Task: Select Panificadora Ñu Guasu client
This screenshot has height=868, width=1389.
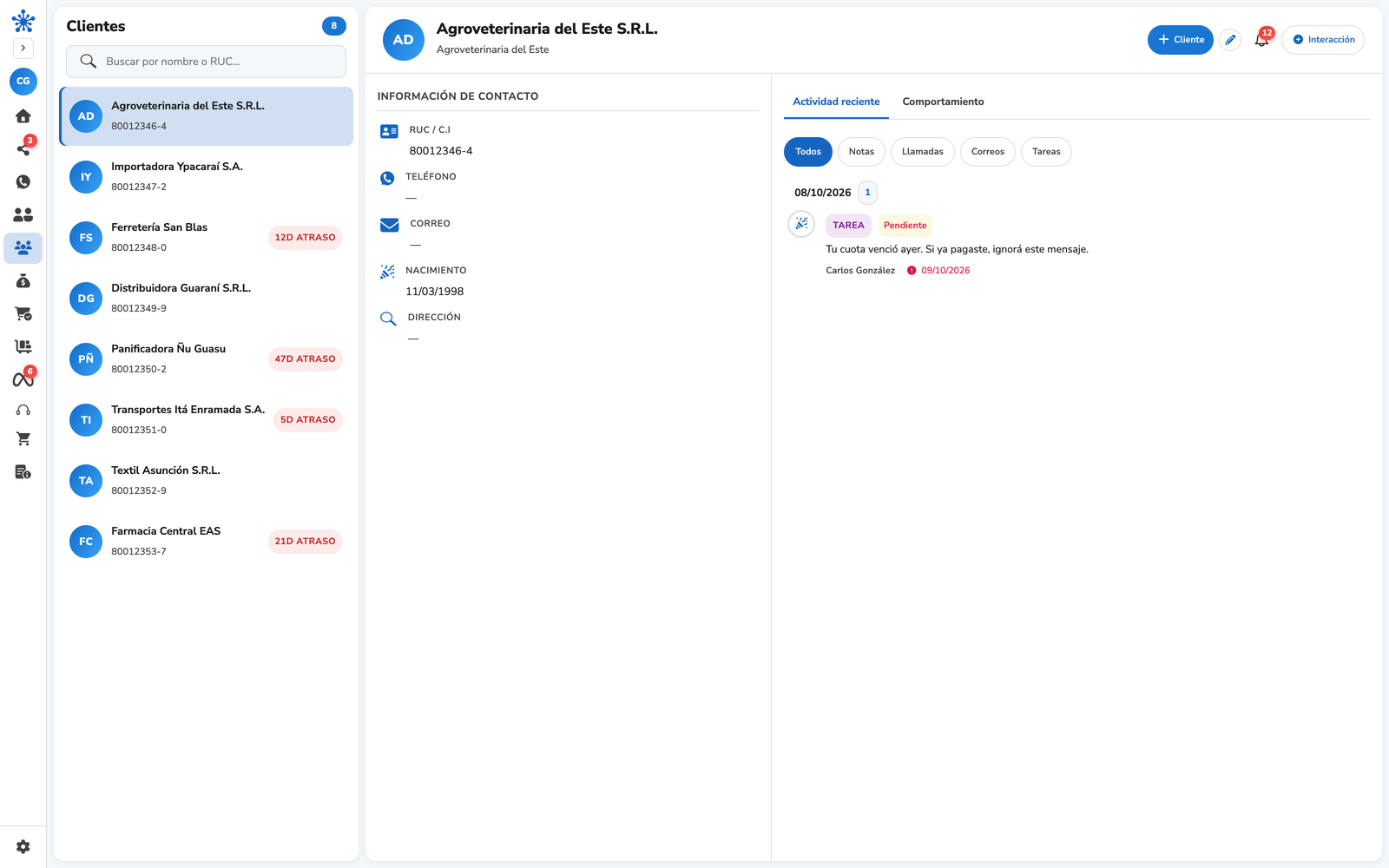Action: 206,359
